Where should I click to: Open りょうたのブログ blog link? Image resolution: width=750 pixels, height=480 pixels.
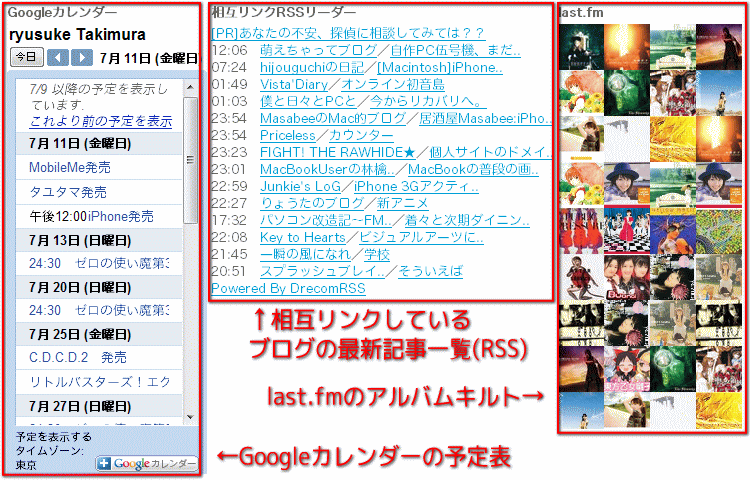coord(312,203)
